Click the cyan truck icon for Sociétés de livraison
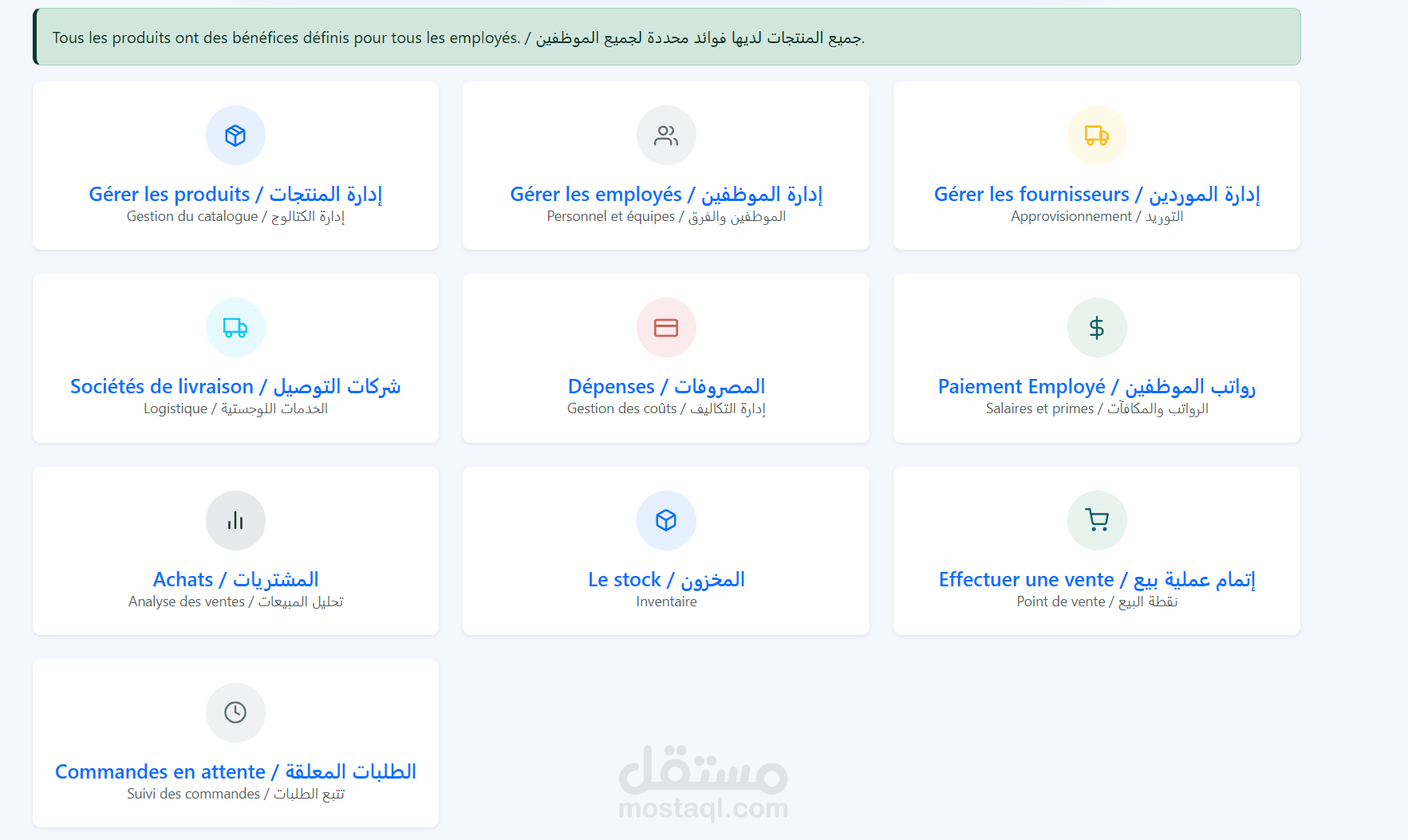Viewport: 1408px width, 840px height. click(x=235, y=328)
